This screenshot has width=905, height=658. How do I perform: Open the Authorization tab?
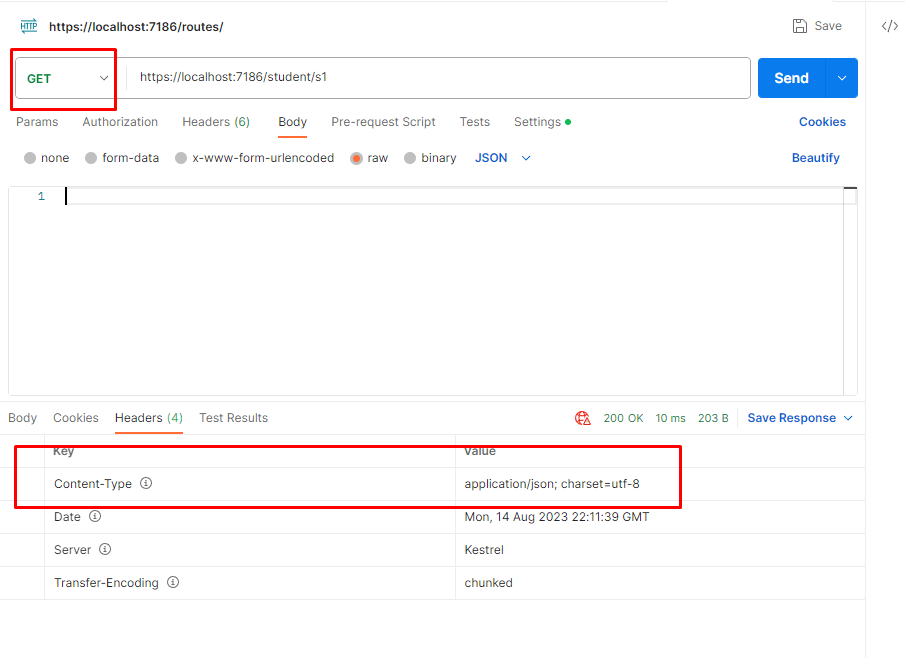(120, 122)
